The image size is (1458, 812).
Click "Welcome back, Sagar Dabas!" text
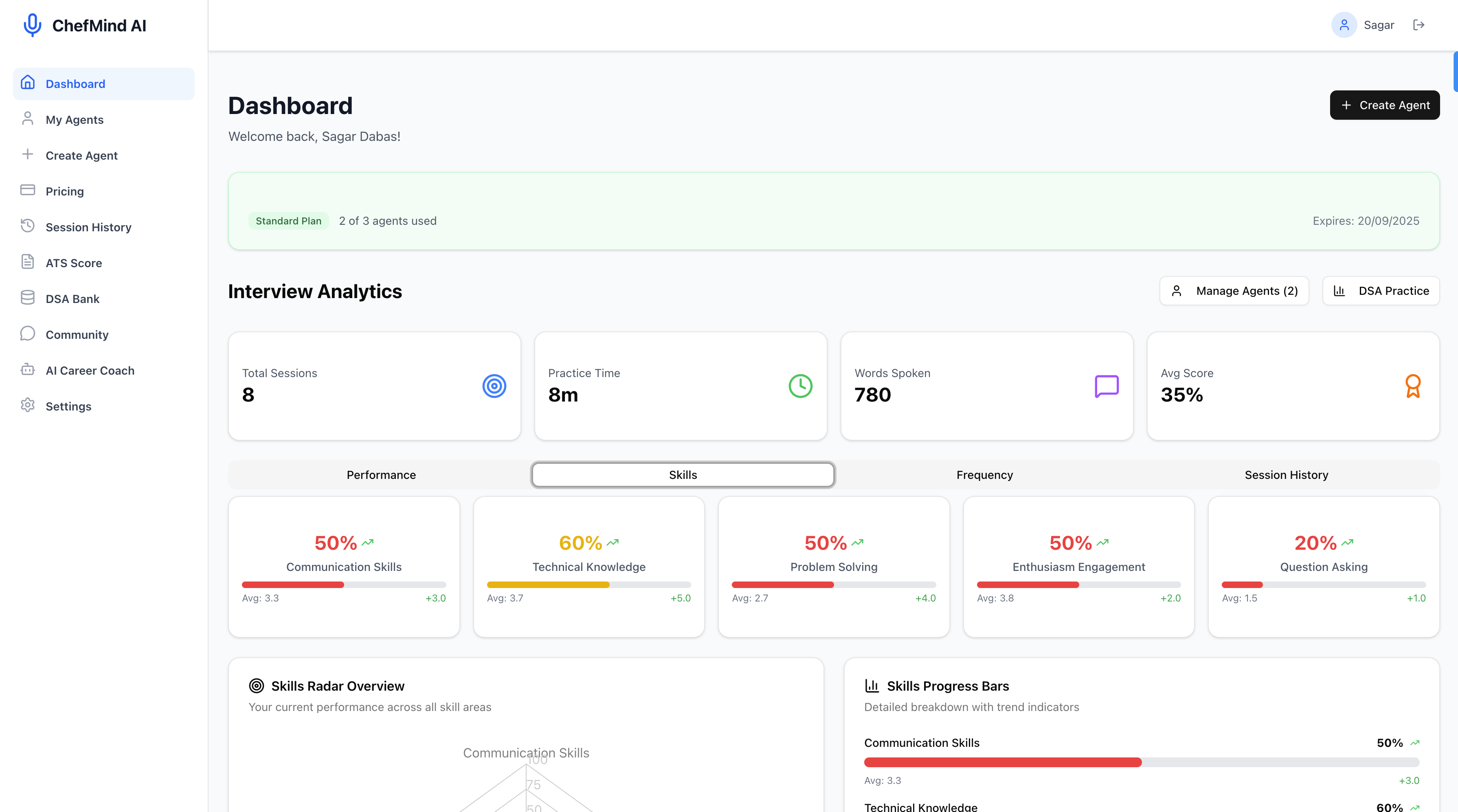[314, 136]
